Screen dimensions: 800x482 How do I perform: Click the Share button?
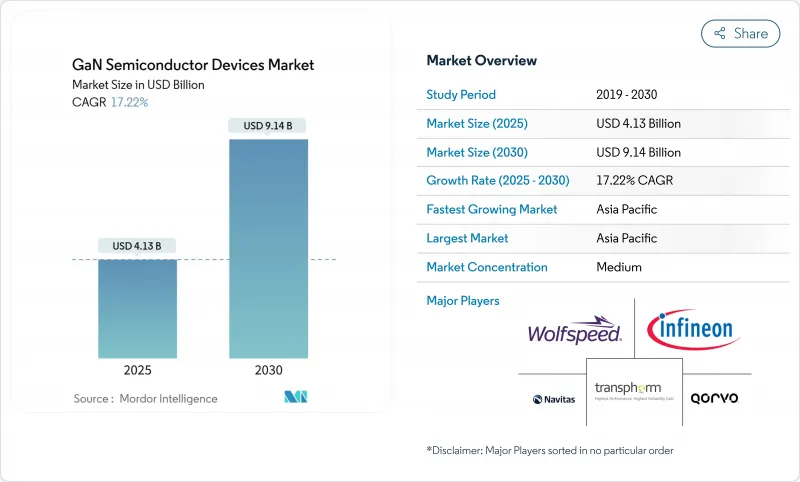coord(740,33)
